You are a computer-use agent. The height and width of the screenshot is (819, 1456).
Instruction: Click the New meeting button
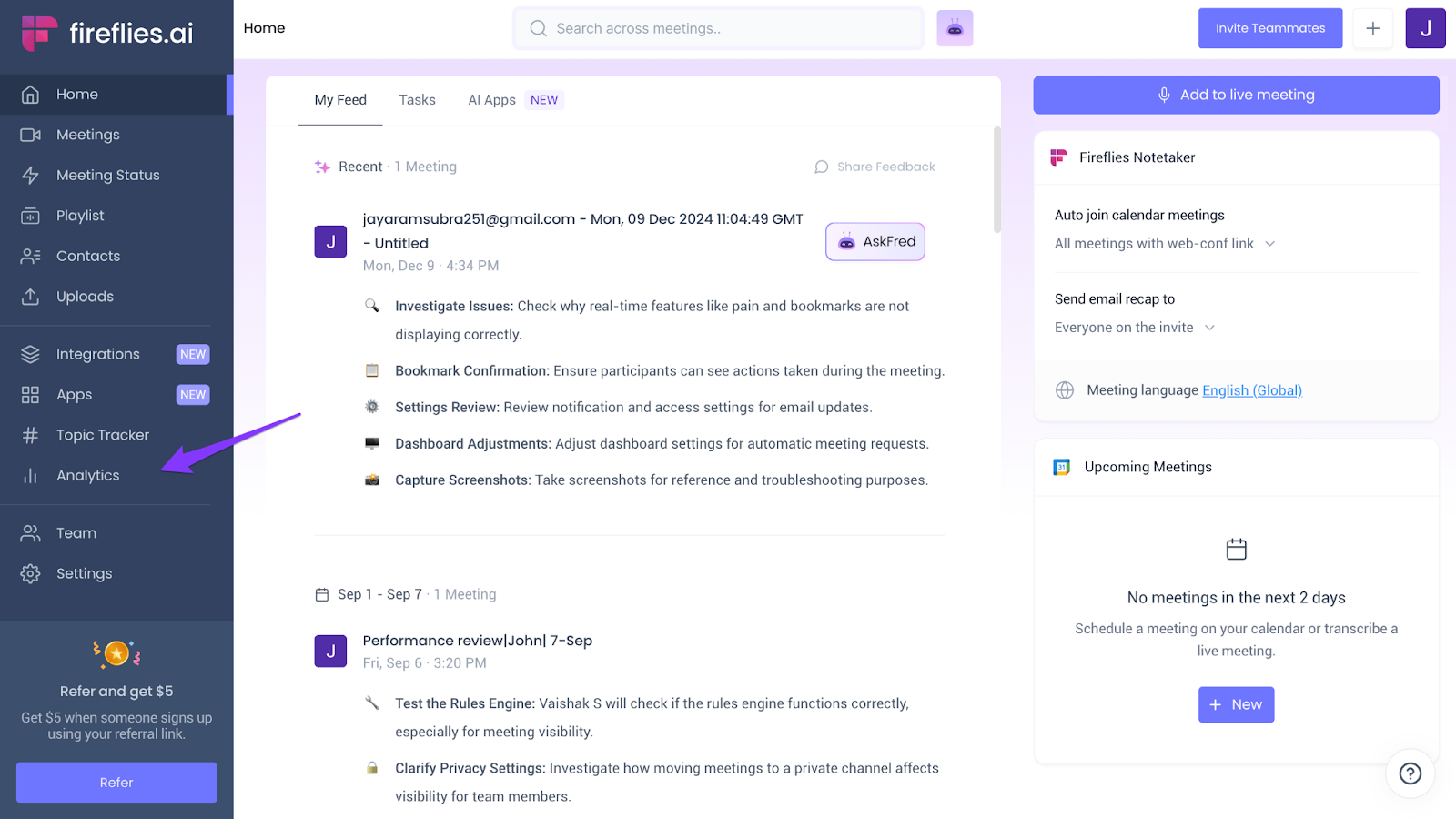point(1236,705)
